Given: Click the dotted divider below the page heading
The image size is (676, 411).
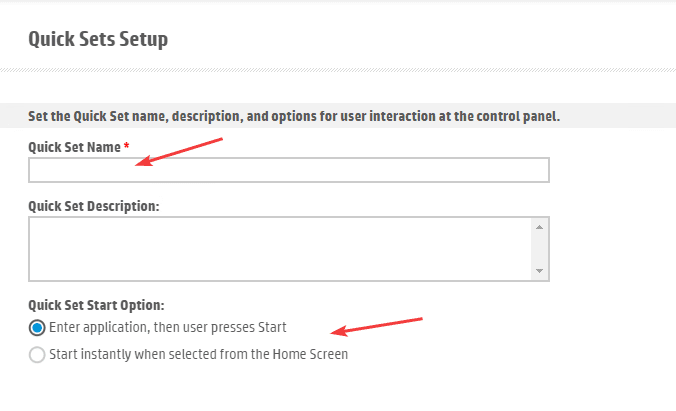Looking at the screenshot, I should [x=338, y=69].
